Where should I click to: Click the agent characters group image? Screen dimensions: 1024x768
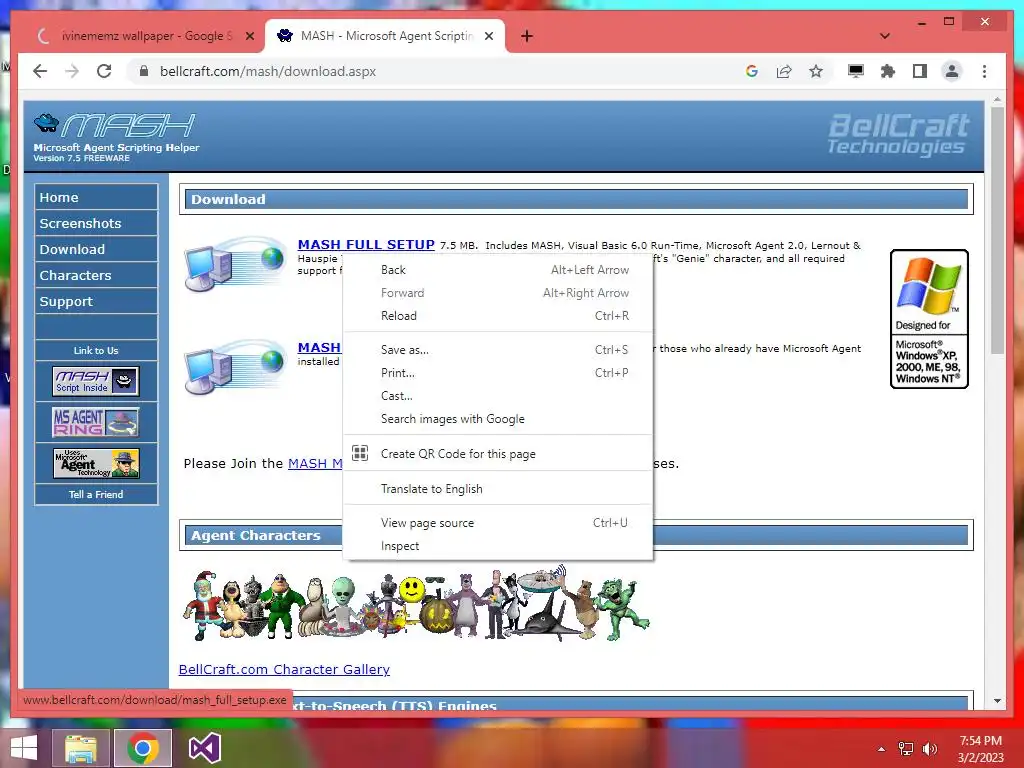click(x=415, y=604)
